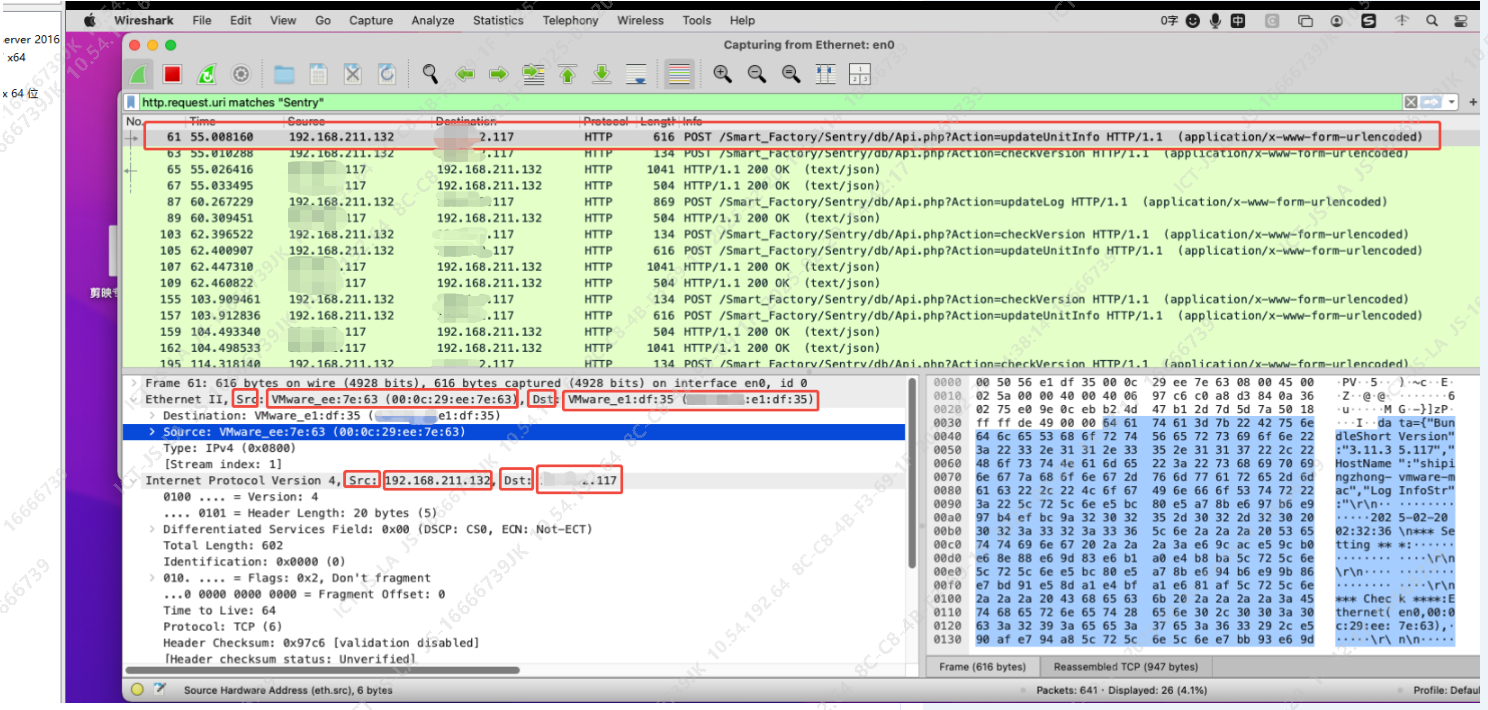Sort by the Source column header
1488x710 pixels.
[x=306, y=121]
